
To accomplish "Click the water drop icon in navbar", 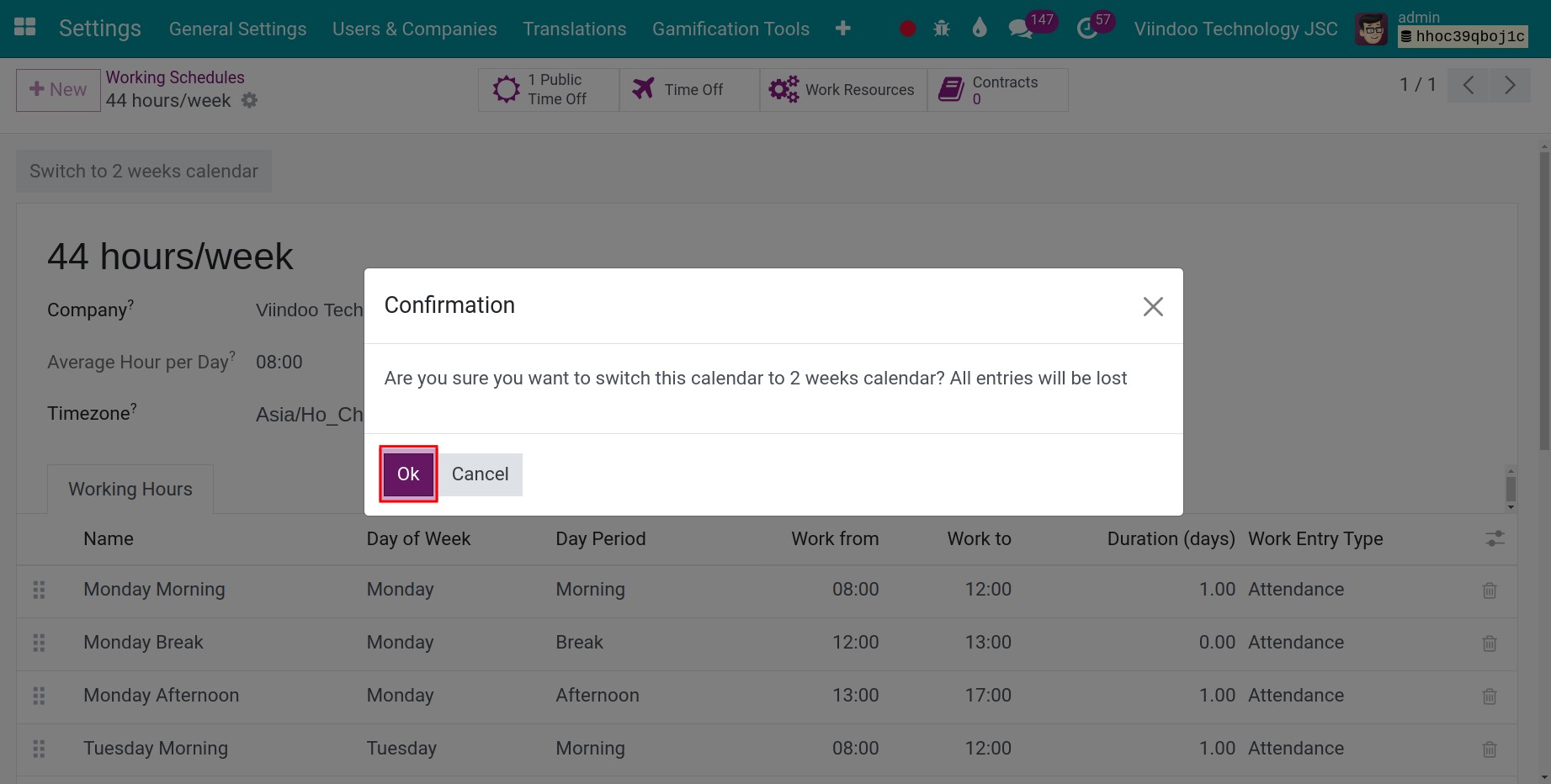I will coord(979,29).
